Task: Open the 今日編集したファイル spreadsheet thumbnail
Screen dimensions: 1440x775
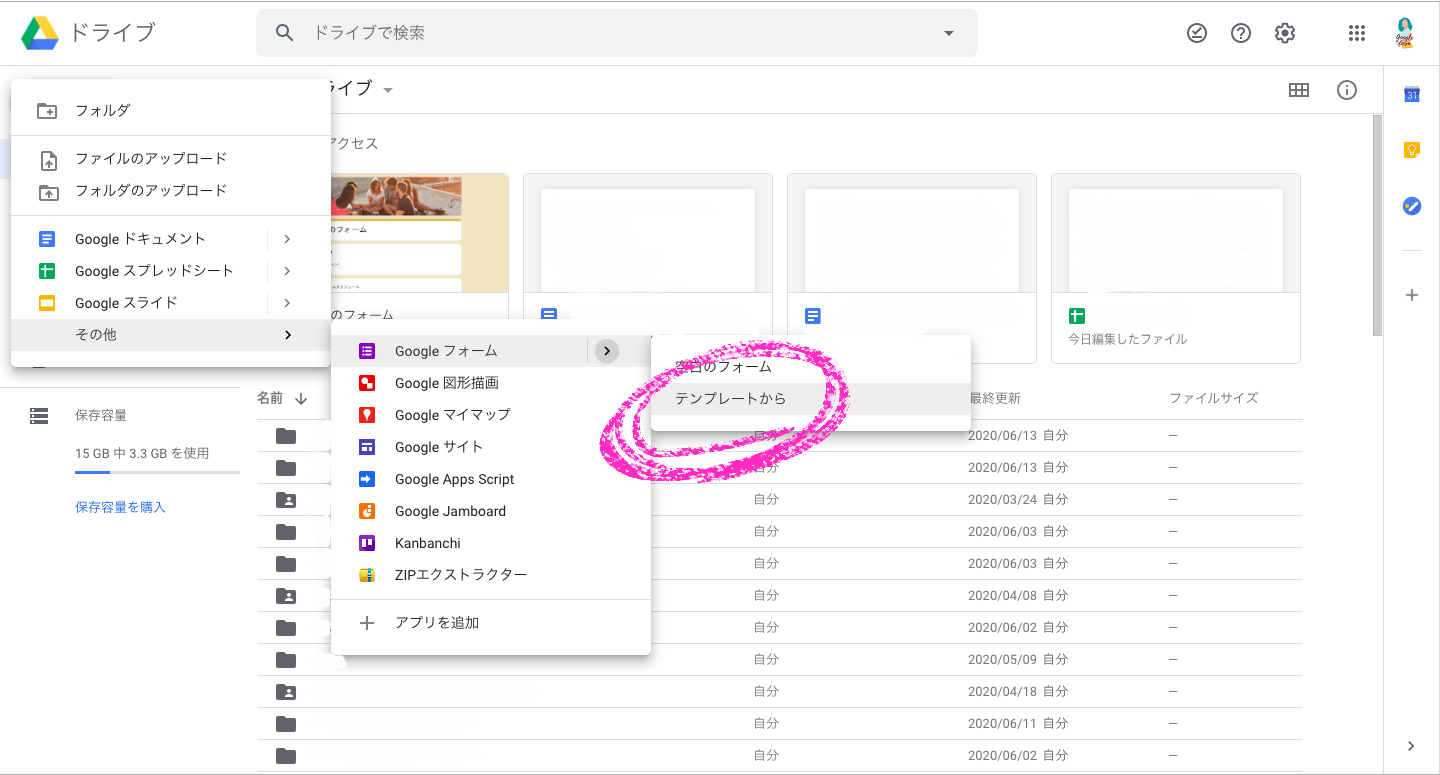Action: pyautogui.click(x=1175, y=268)
